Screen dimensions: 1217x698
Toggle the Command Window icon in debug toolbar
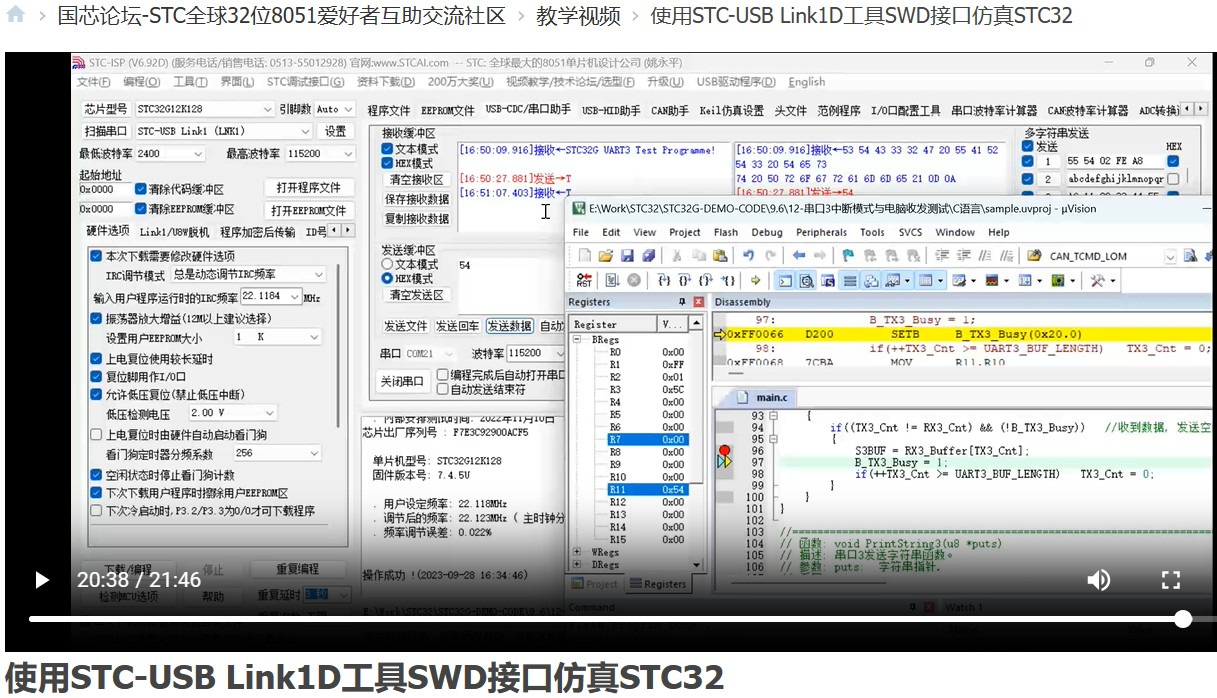click(786, 281)
